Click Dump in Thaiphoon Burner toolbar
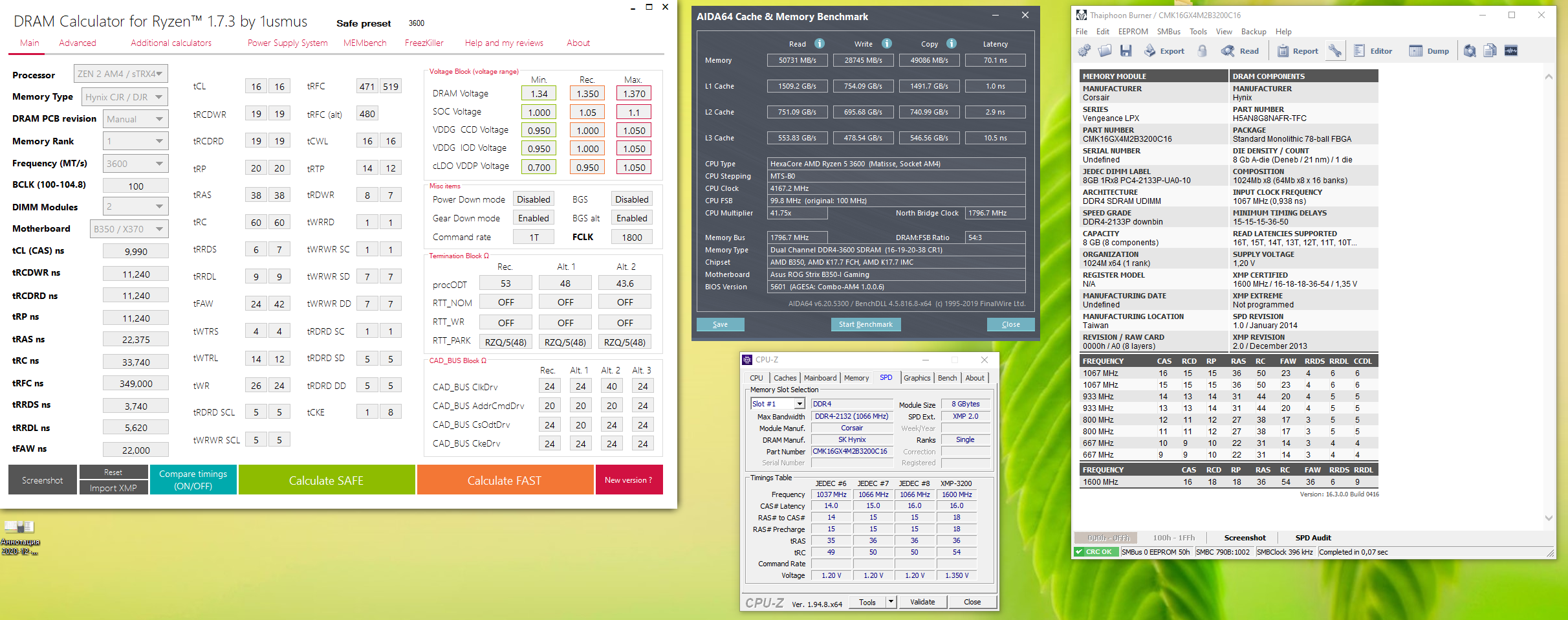 pos(1430,50)
